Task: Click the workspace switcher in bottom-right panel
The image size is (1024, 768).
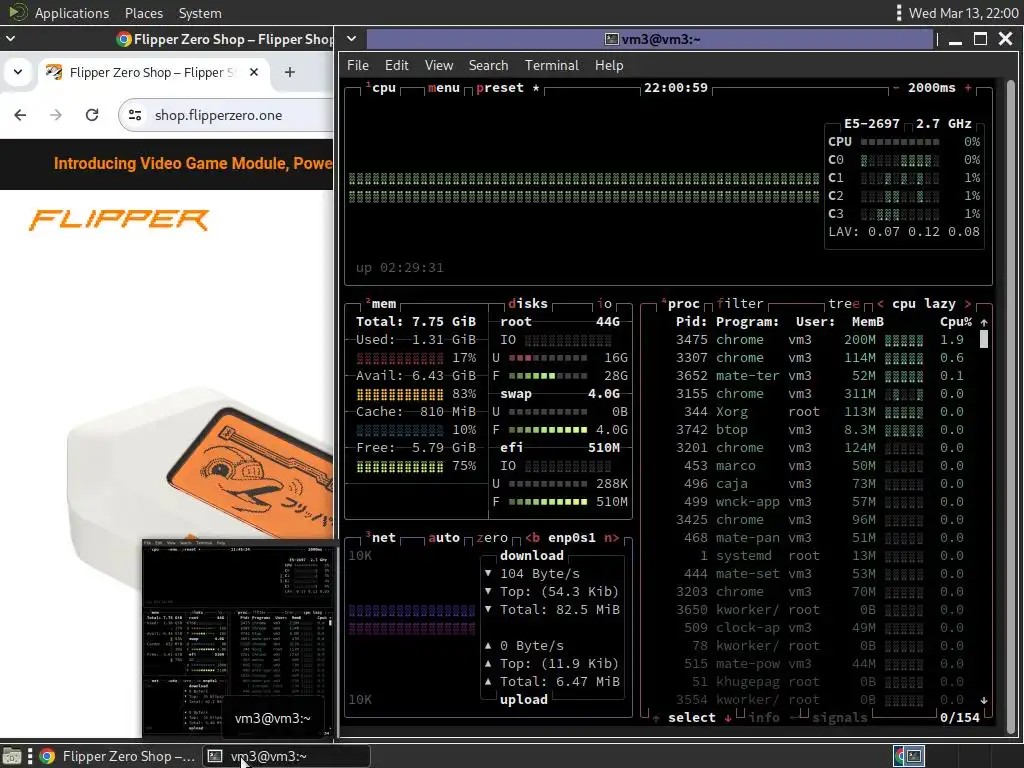Action: (909, 756)
